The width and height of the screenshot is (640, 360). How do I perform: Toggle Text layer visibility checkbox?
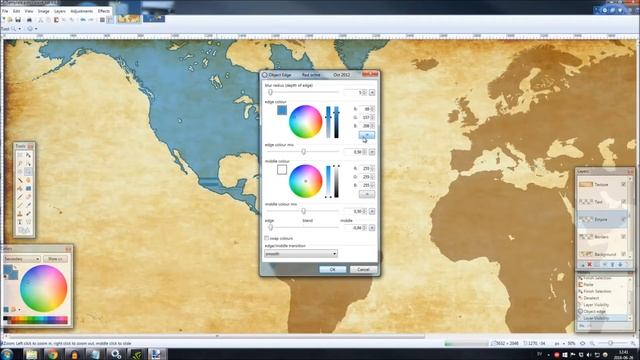[x=623, y=202]
